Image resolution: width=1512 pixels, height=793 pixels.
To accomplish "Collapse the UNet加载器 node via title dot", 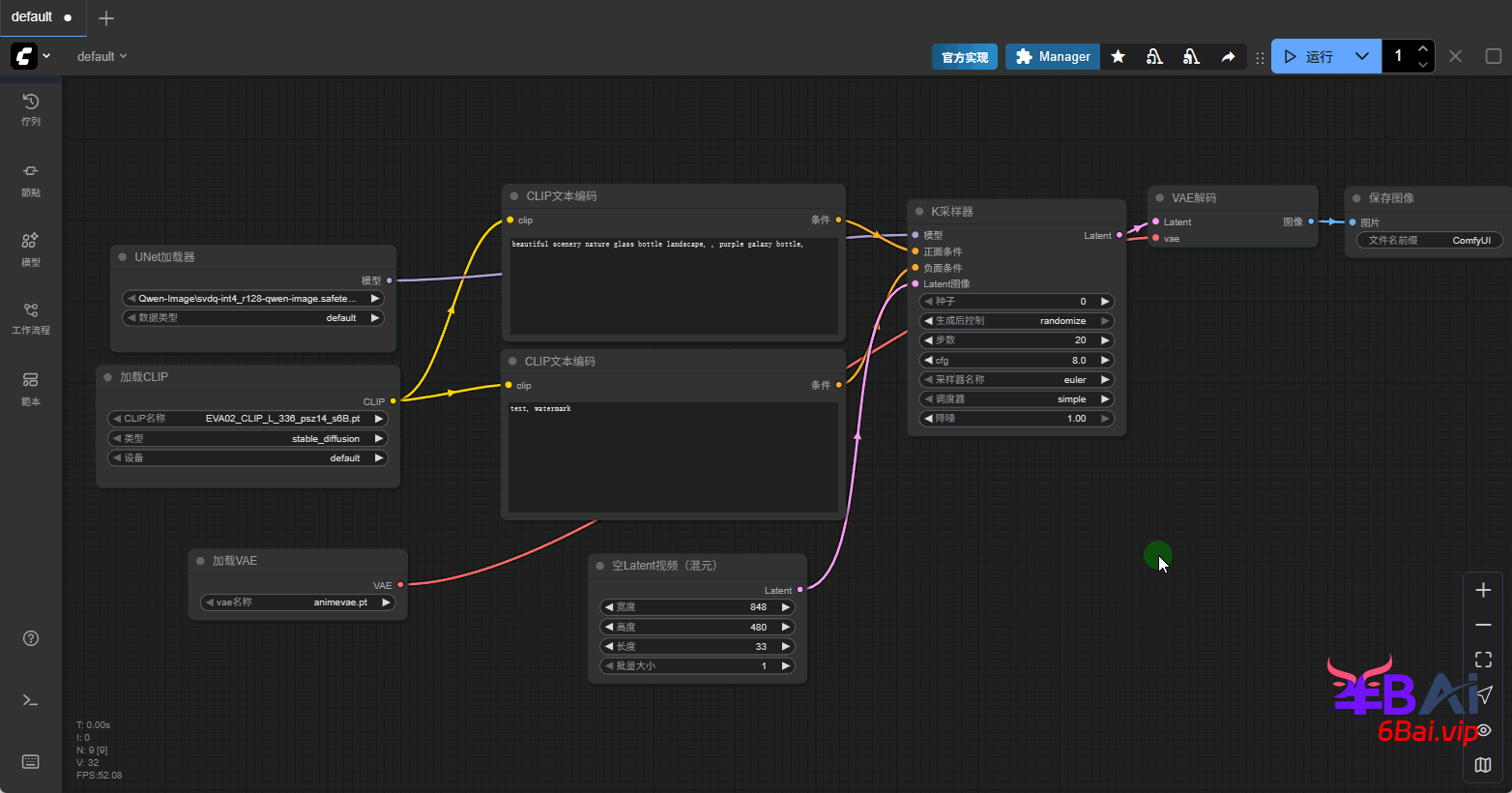I will point(123,257).
